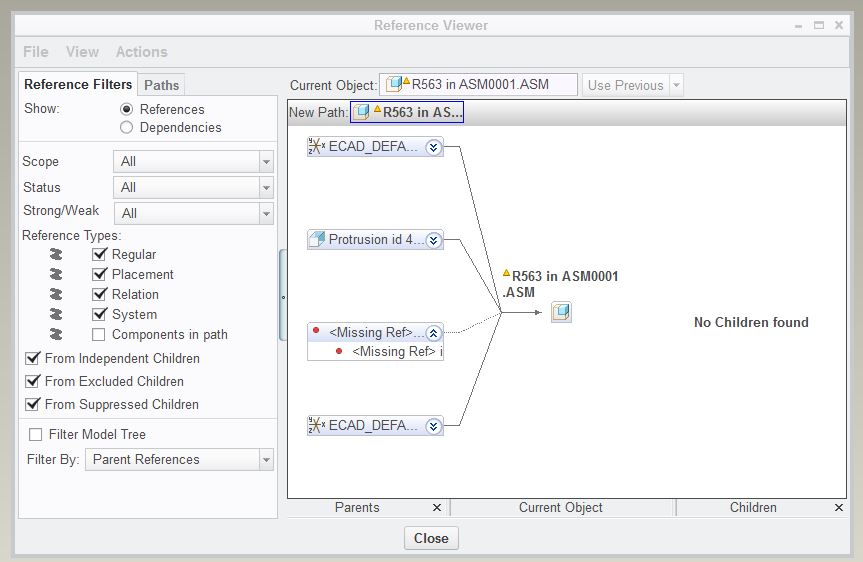
Task: Open the Use Previous dropdown arrow
Action: point(676,85)
